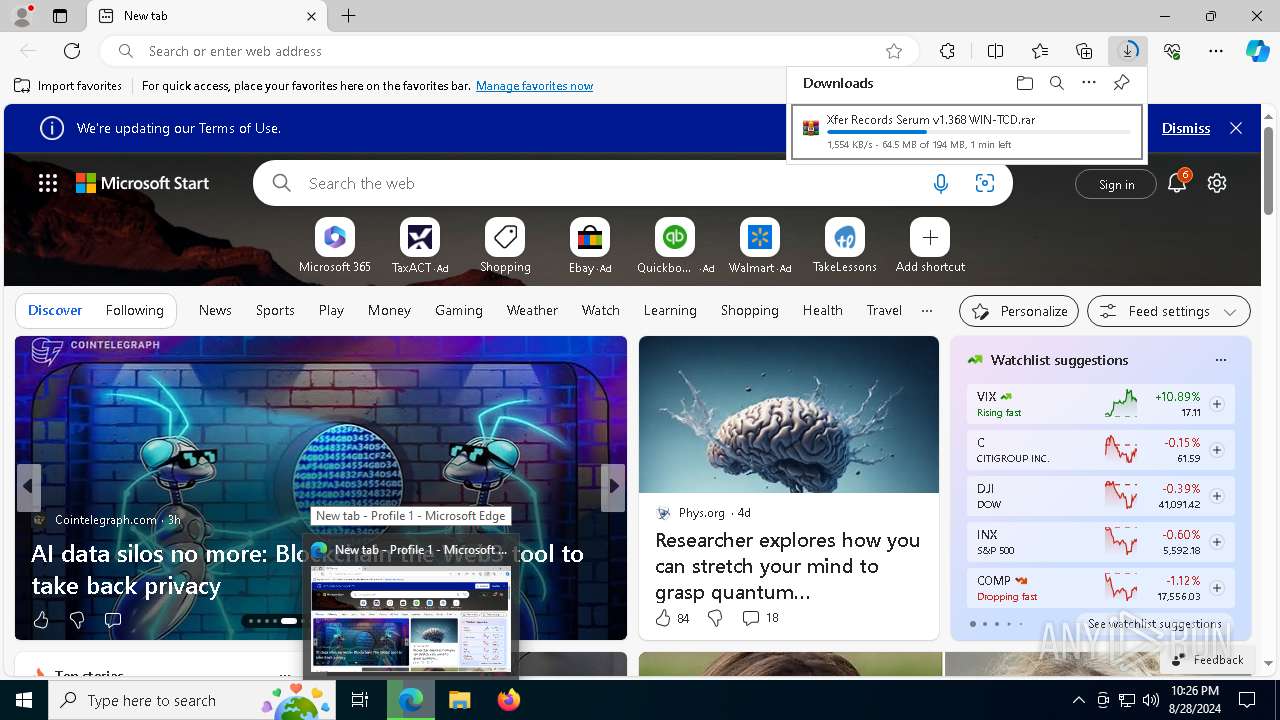Open Watchlist suggestions more options
This screenshot has width=1280, height=720.
tap(1220, 360)
